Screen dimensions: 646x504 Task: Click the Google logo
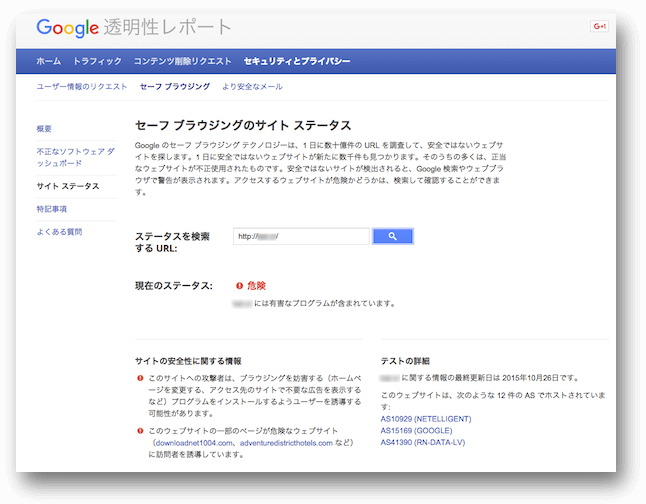click(68, 28)
